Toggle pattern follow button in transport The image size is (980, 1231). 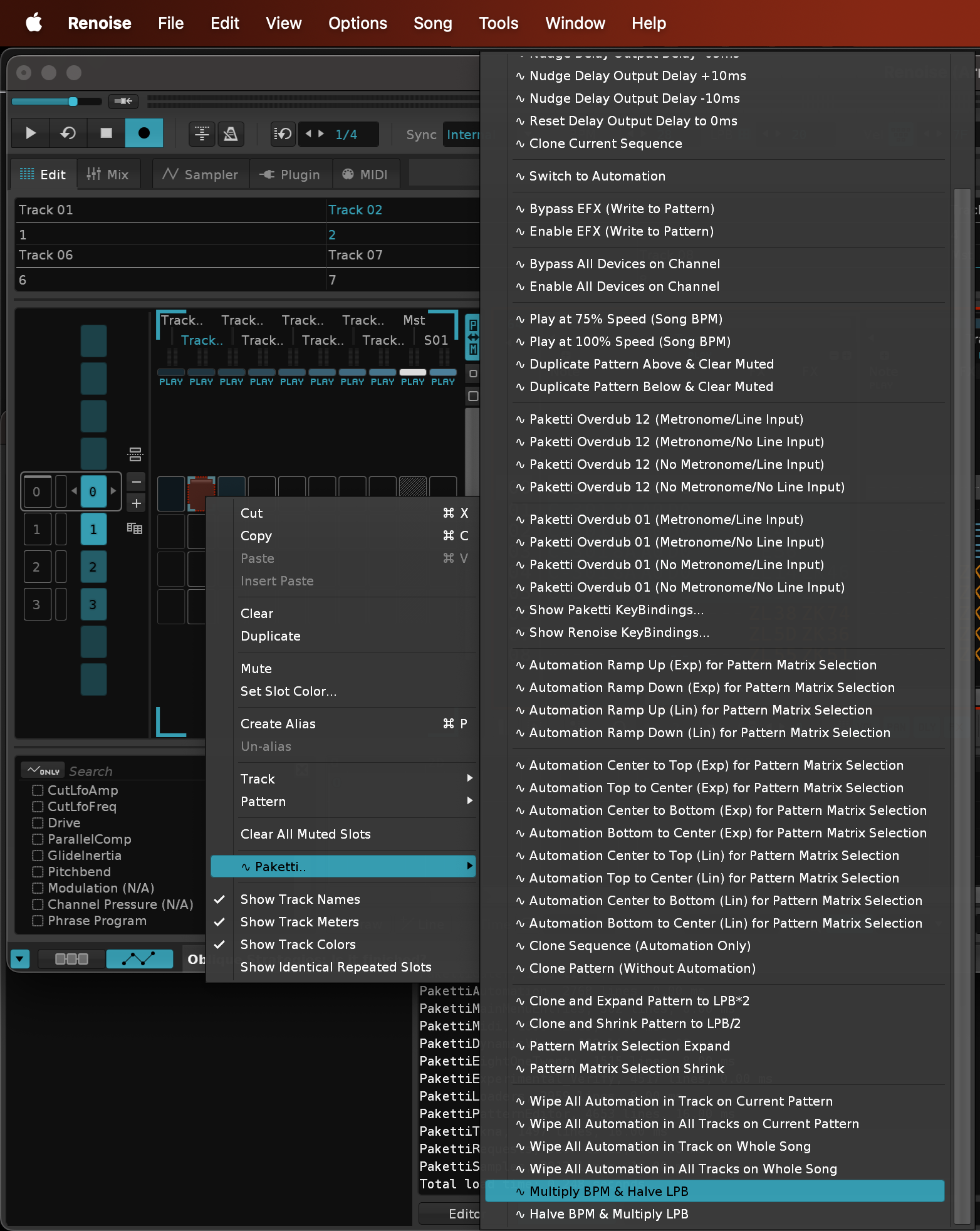click(x=202, y=134)
